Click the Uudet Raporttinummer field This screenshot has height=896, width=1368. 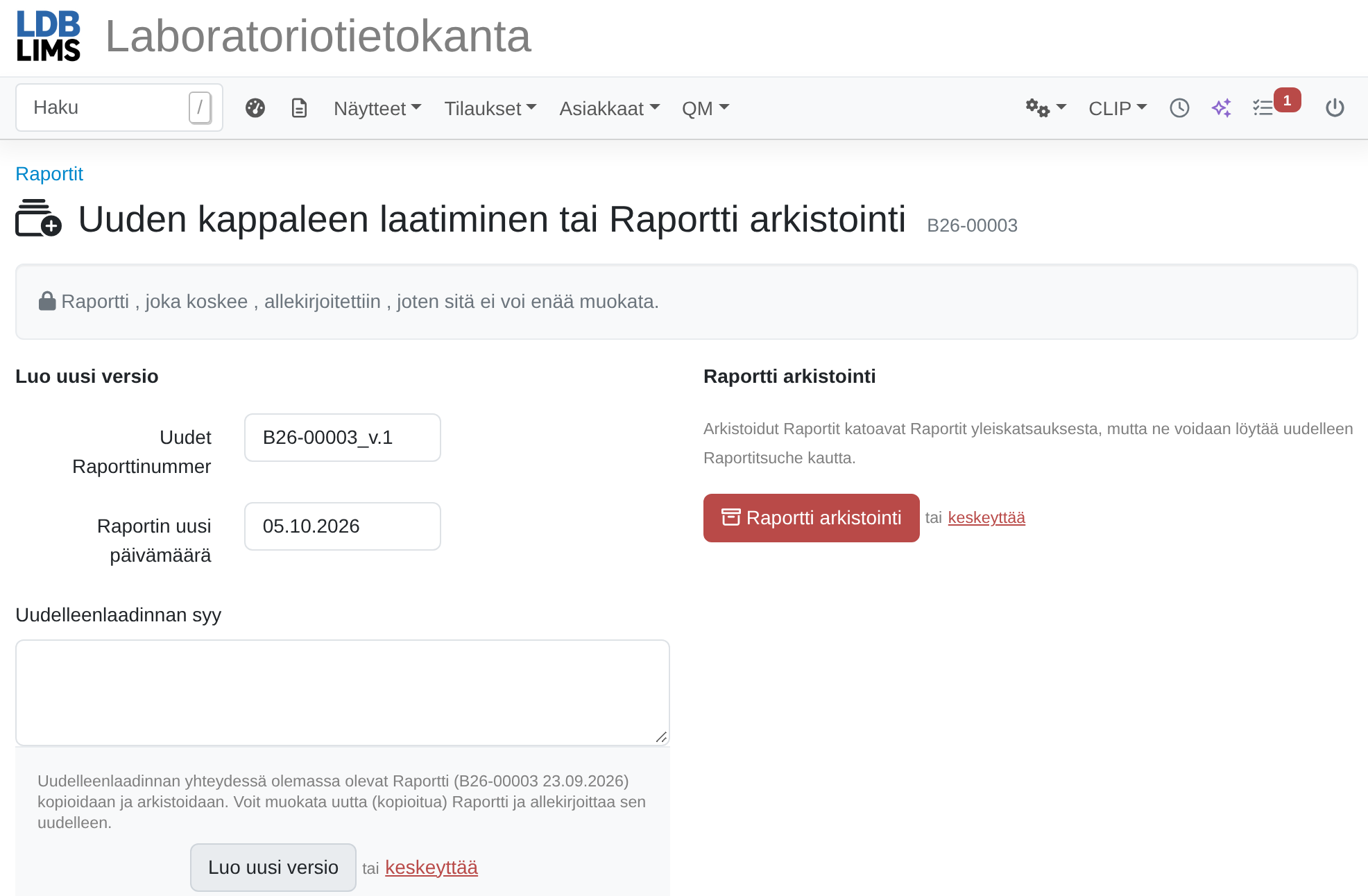[x=343, y=438]
